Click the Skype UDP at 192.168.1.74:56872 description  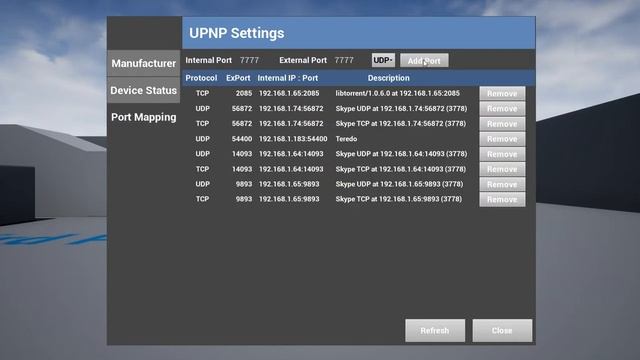[x=401, y=109]
